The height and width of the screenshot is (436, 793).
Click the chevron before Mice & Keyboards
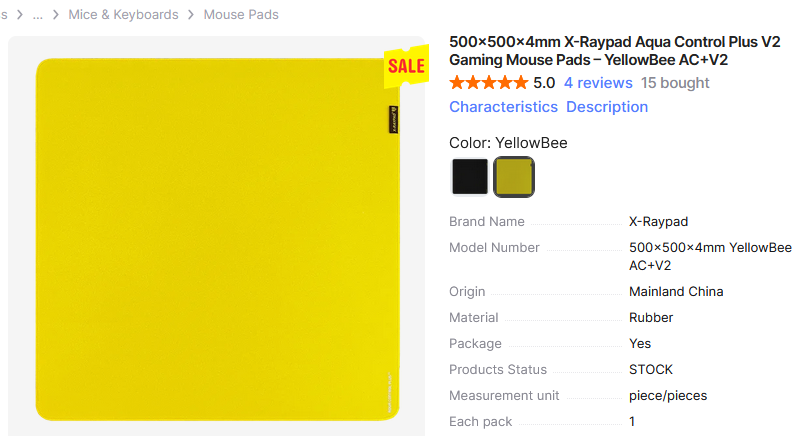point(56,15)
